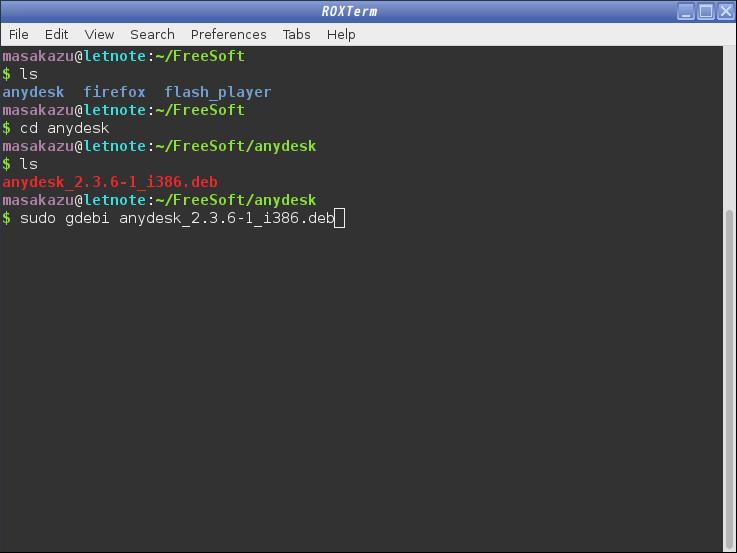This screenshot has width=737, height=553.
Task: Minimize the ROXTerm window
Action: tap(686, 11)
